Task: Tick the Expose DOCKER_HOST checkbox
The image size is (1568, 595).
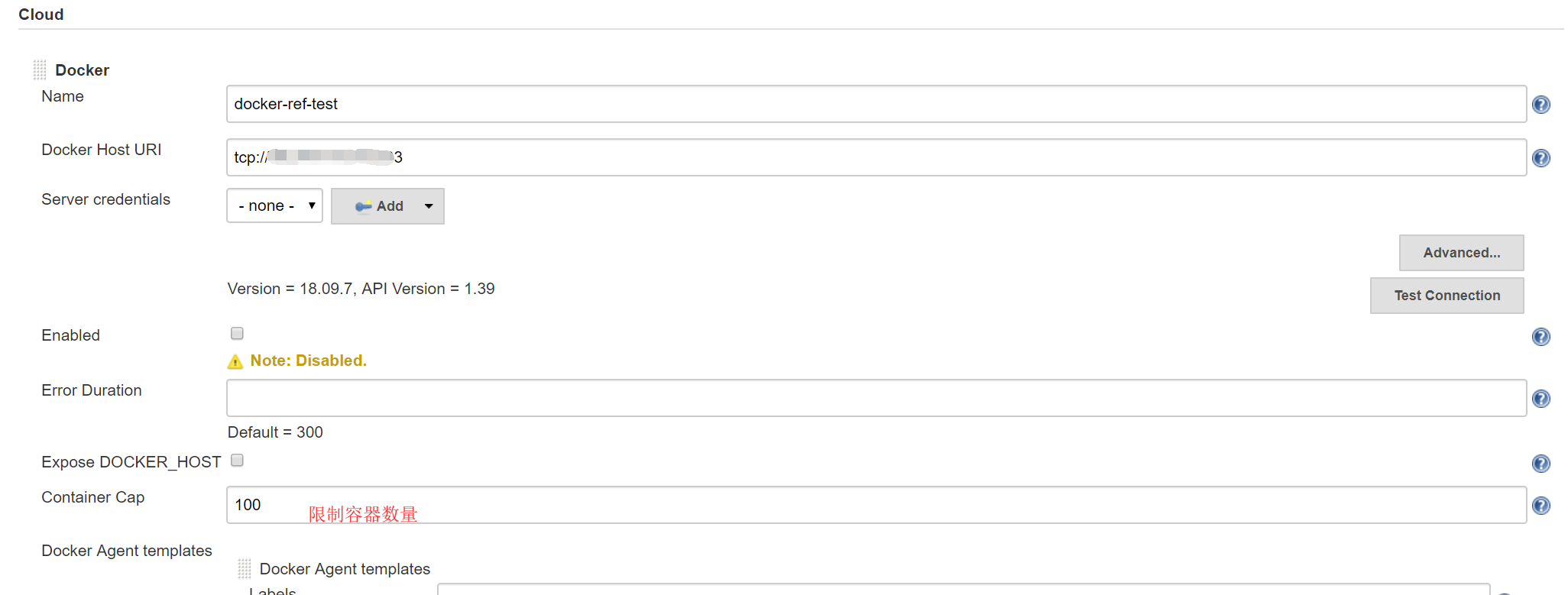Action: (x=237, y=461)
